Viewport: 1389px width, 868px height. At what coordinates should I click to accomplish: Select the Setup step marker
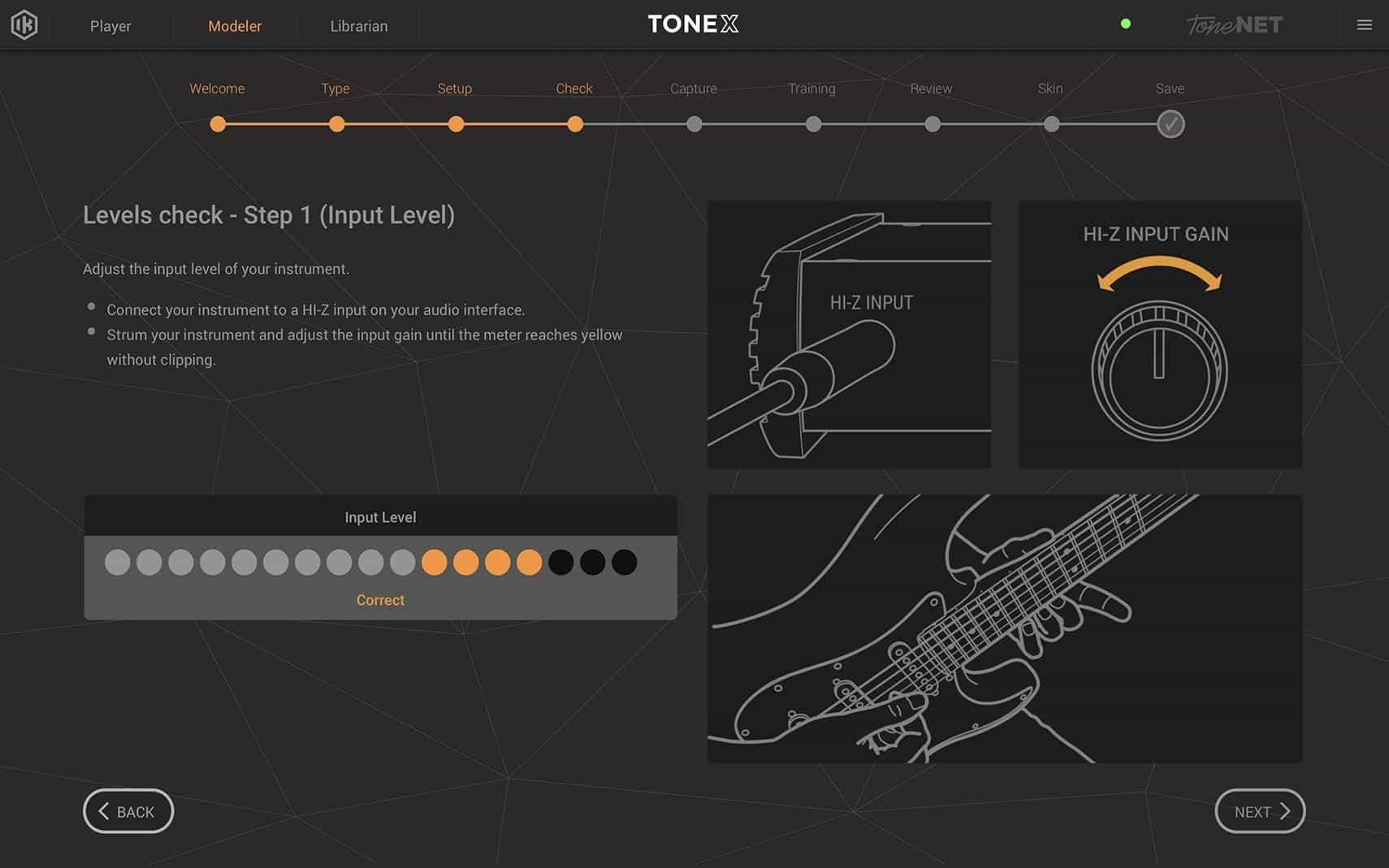(456, 124)
